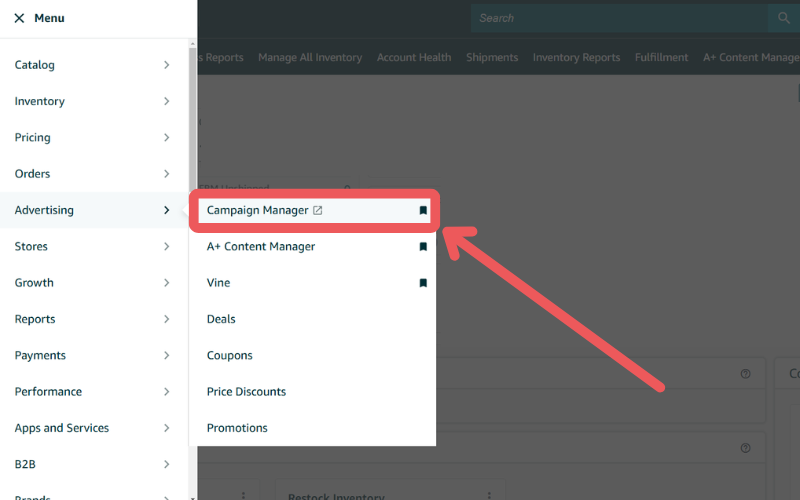Open Inventory Reports in top bar
Screen dimensions: 800x500
577,58
